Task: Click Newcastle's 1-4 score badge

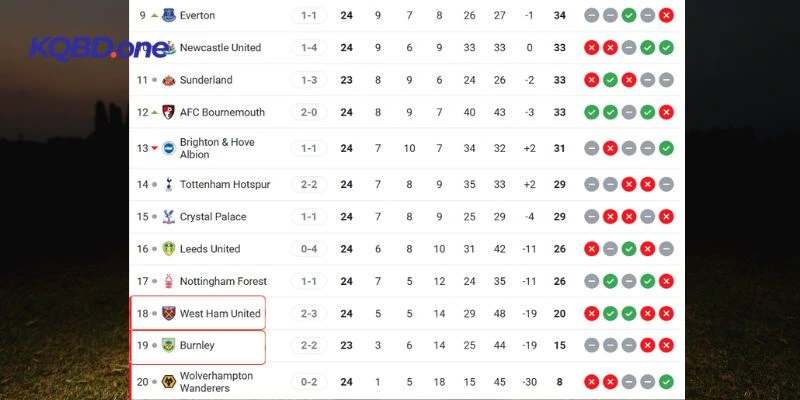Action: tap(307, 48)
